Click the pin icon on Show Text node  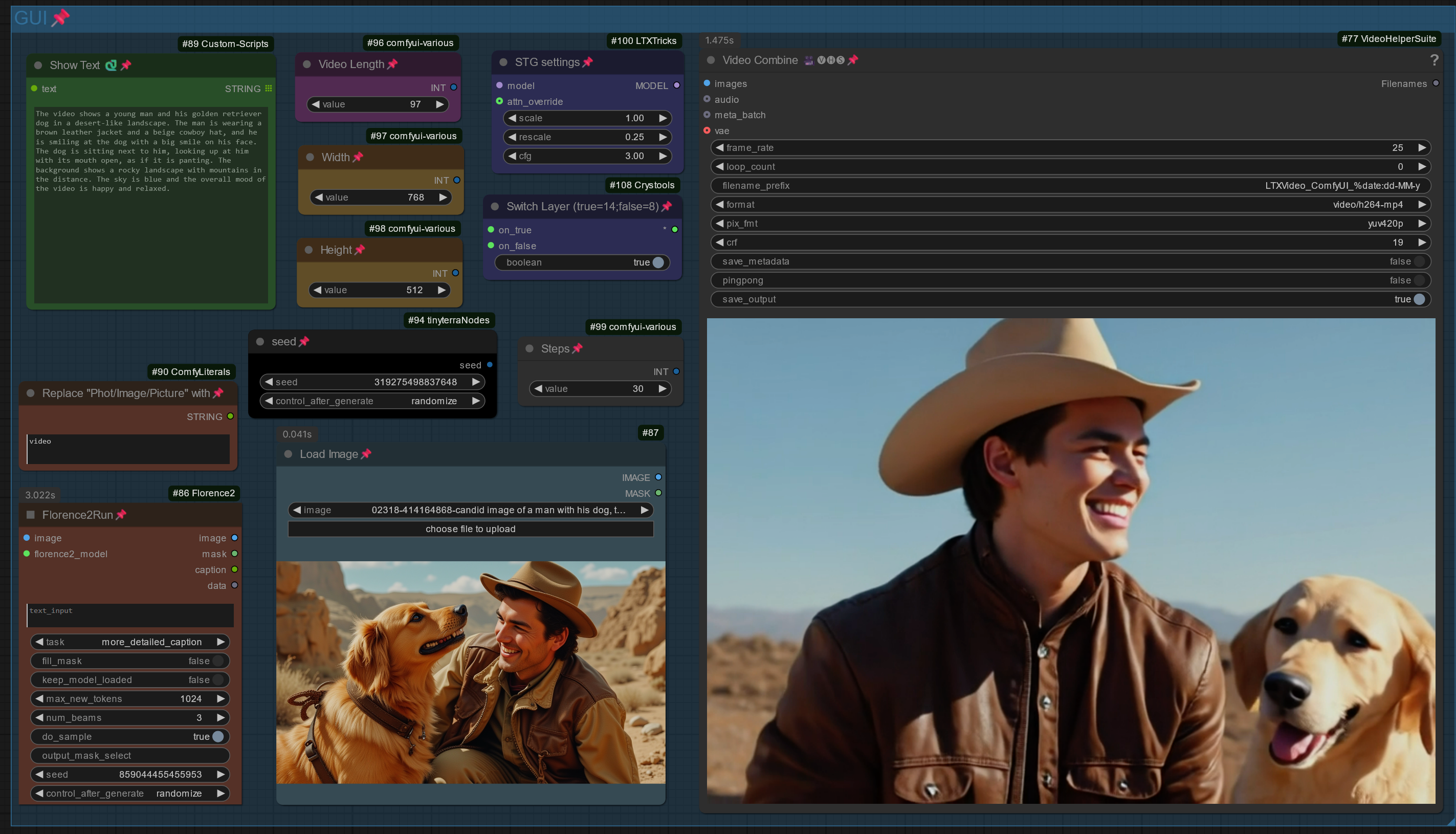(x=126, y=65)
